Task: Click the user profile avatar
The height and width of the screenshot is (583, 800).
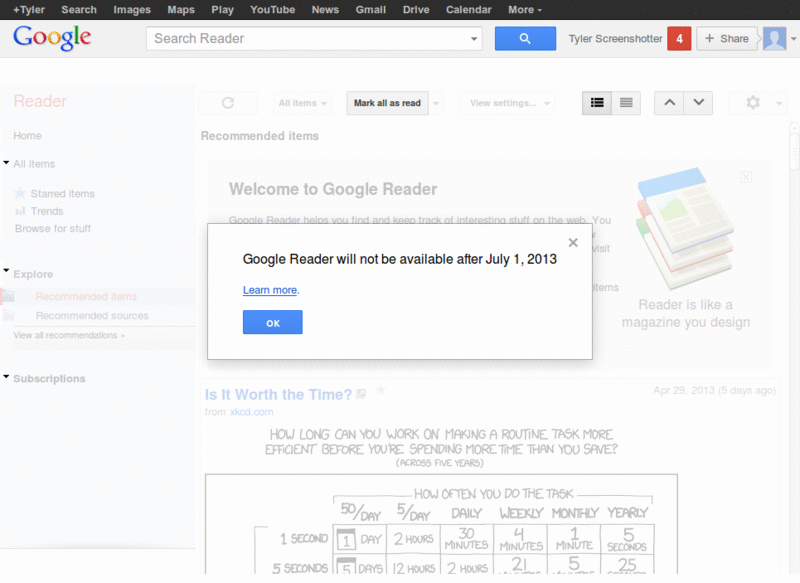Action: click(x=774, y=39)
